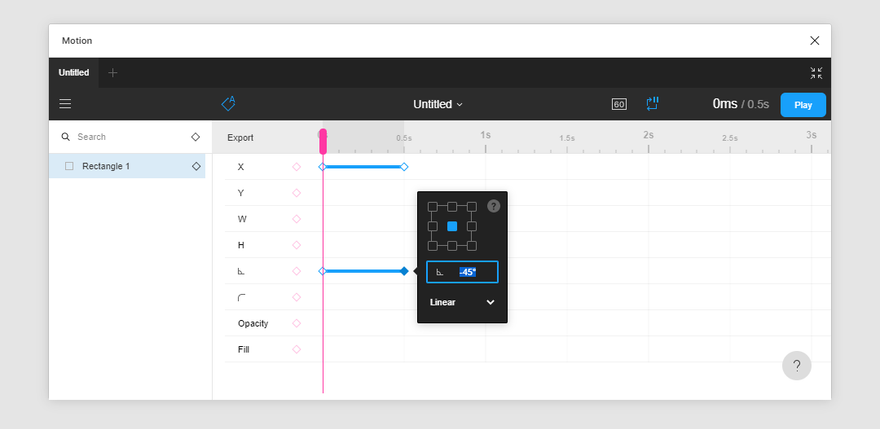Select the center transform origin point
Screen dimensions: 880x429
pos(452,226)
